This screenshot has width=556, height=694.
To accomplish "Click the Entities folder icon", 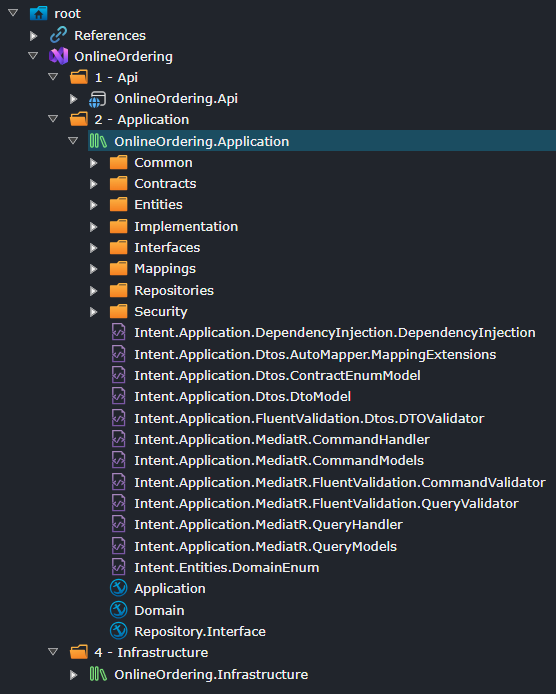I will click(119, 204).
